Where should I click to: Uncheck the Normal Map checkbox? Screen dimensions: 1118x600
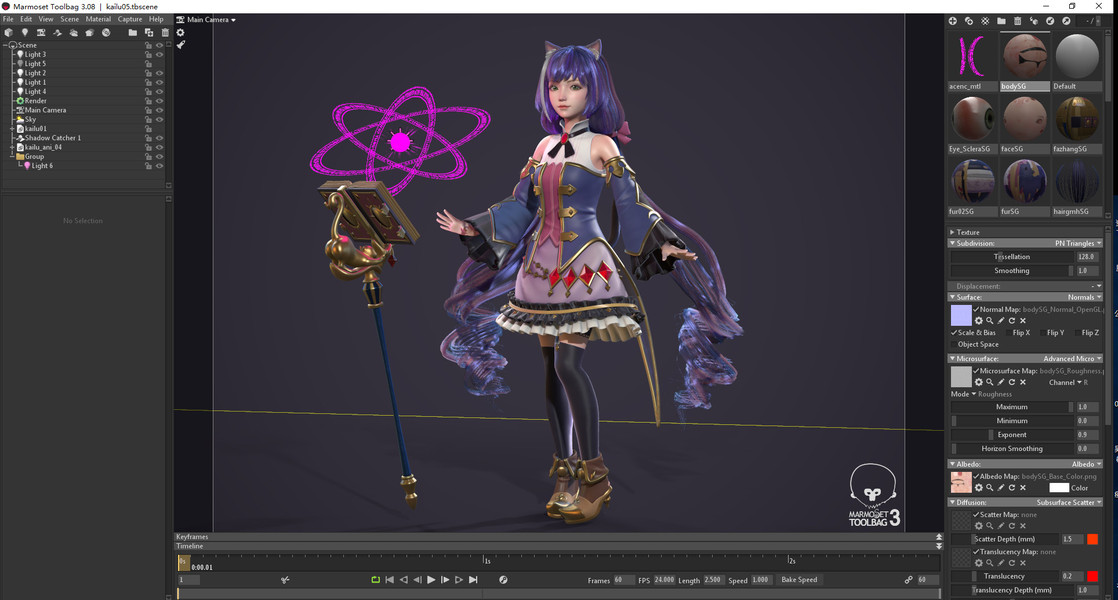click(x=976, y=310)
